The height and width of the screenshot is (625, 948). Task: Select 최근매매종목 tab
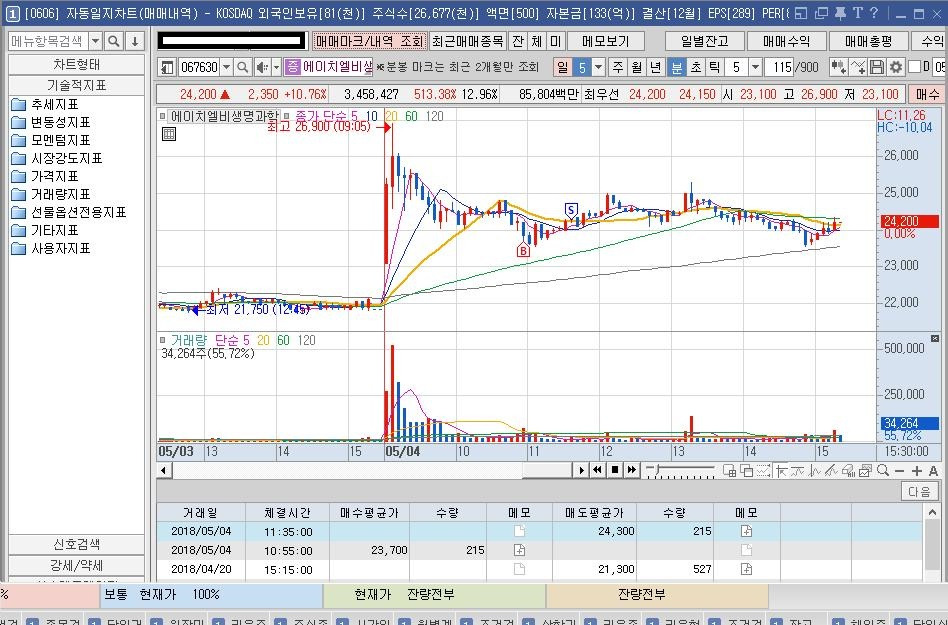(x=467, y=41)
